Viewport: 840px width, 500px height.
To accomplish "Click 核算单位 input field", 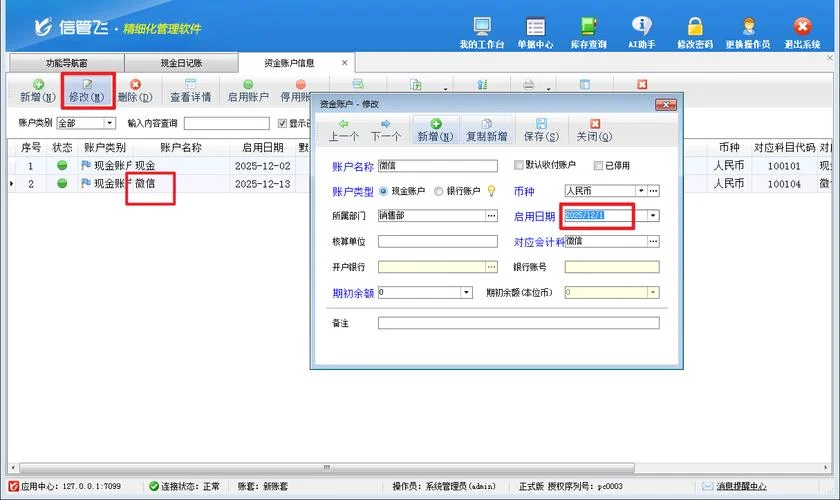I will 438,242.
